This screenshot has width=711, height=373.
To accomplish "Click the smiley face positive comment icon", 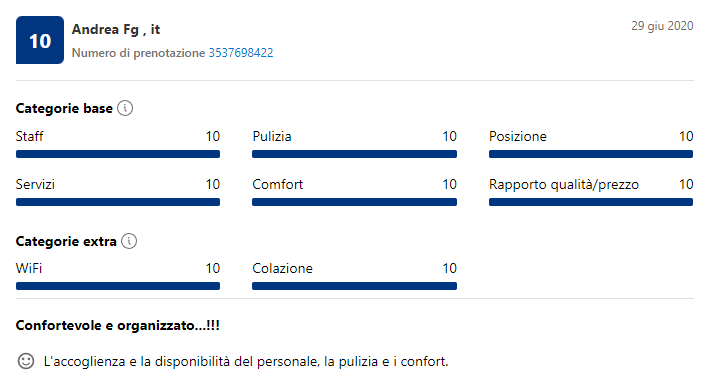I will (26, 361).
